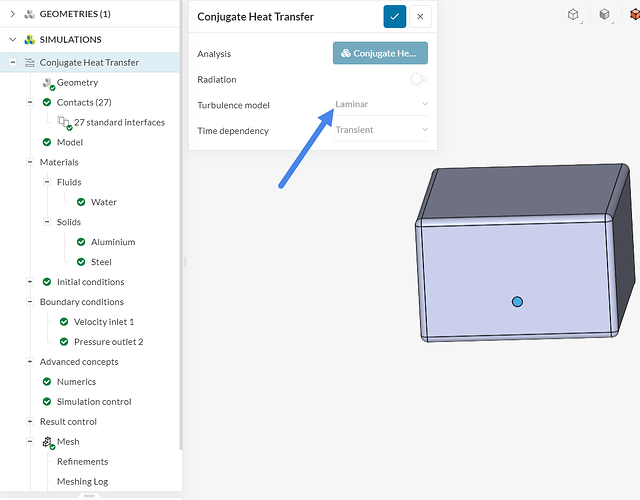Collapse the SIMULATIONS section

pyautogui.click(x=13, y=40)
